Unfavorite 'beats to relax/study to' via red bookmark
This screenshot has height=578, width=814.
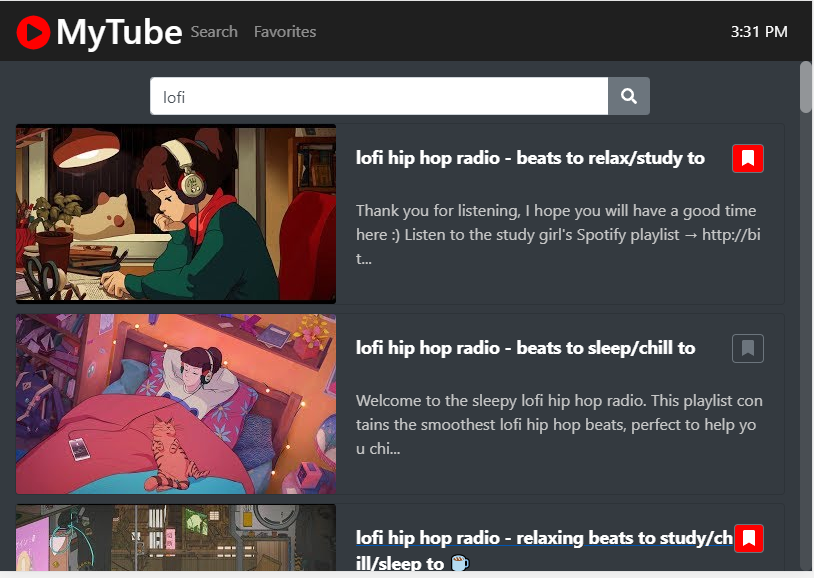[748, 158]
